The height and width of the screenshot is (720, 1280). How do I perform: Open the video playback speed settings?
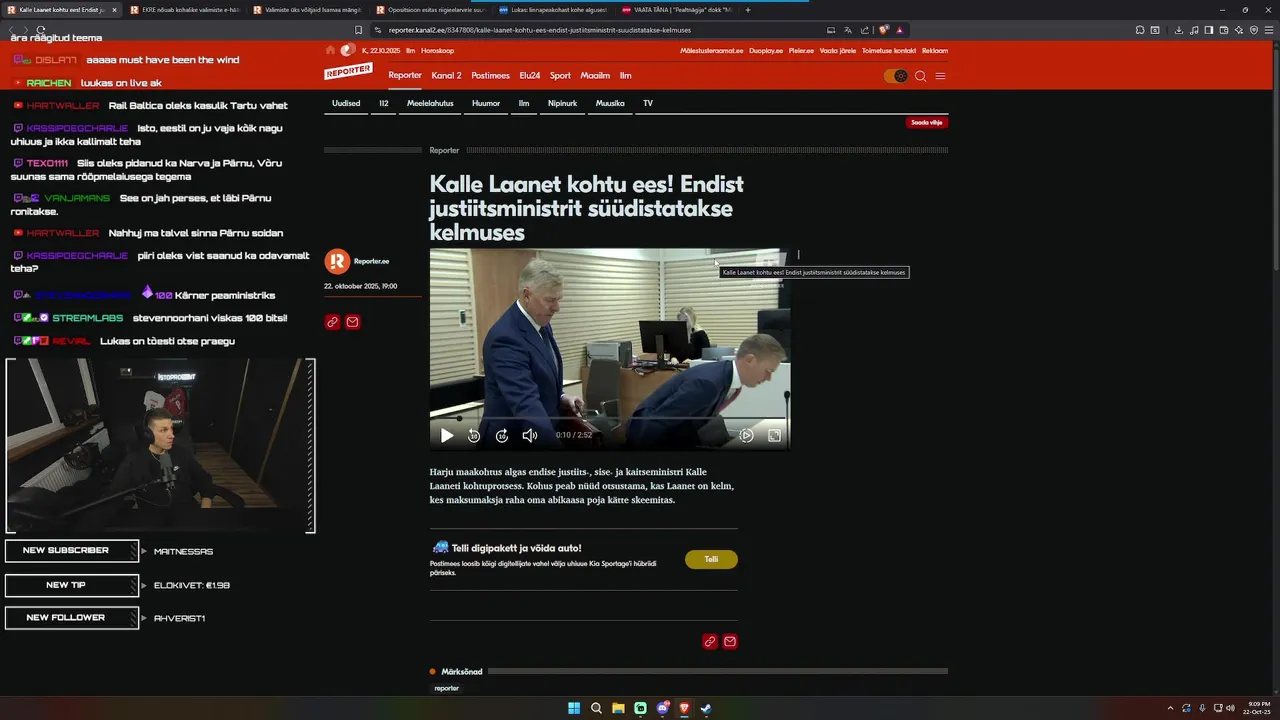coord(746,435)
